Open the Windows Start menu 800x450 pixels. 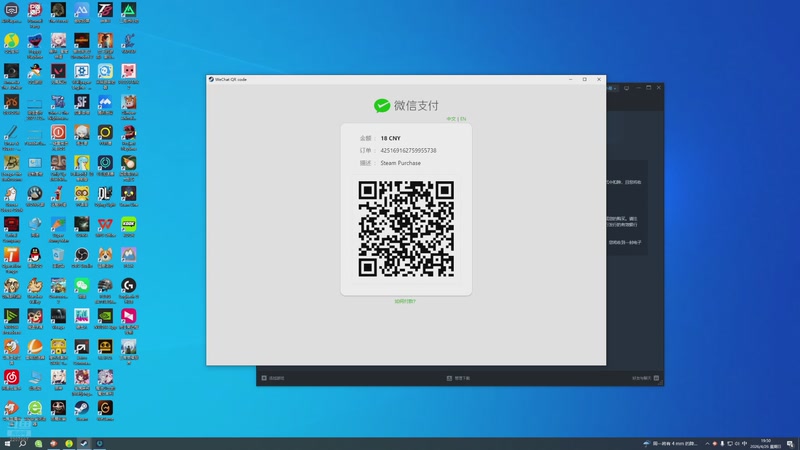[7, 444]
